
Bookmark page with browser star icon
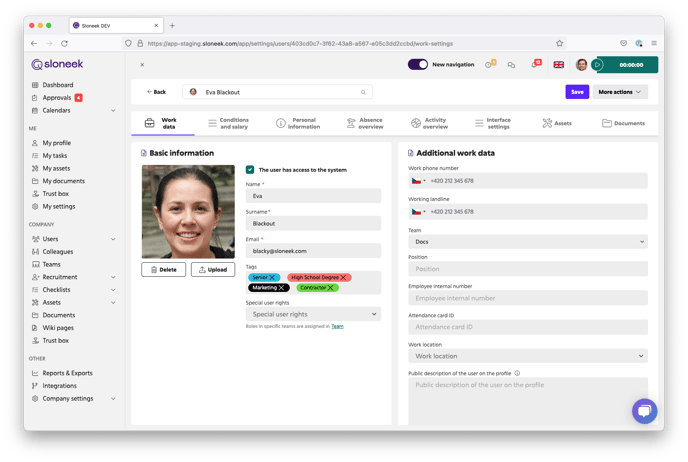tap(559, 43)
